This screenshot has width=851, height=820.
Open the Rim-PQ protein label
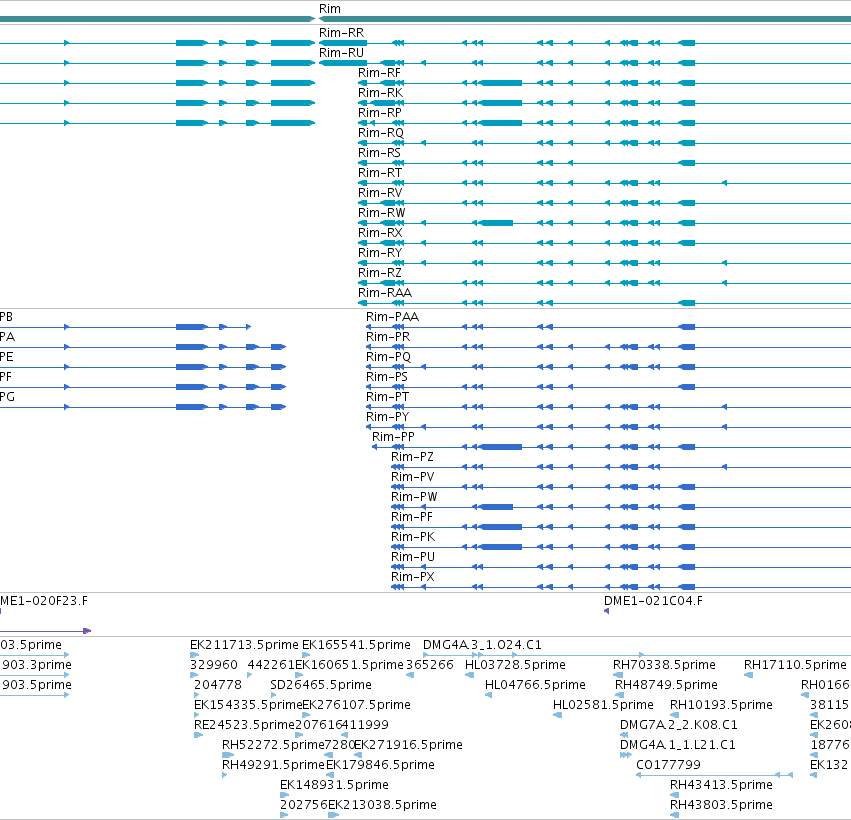[389, 357]
